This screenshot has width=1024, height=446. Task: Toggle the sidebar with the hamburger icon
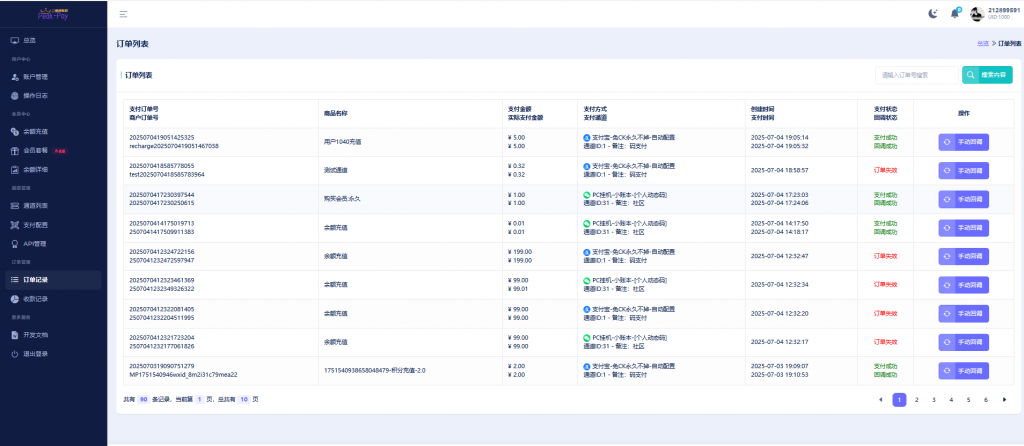pyautogui.click(x=123, y=14)
